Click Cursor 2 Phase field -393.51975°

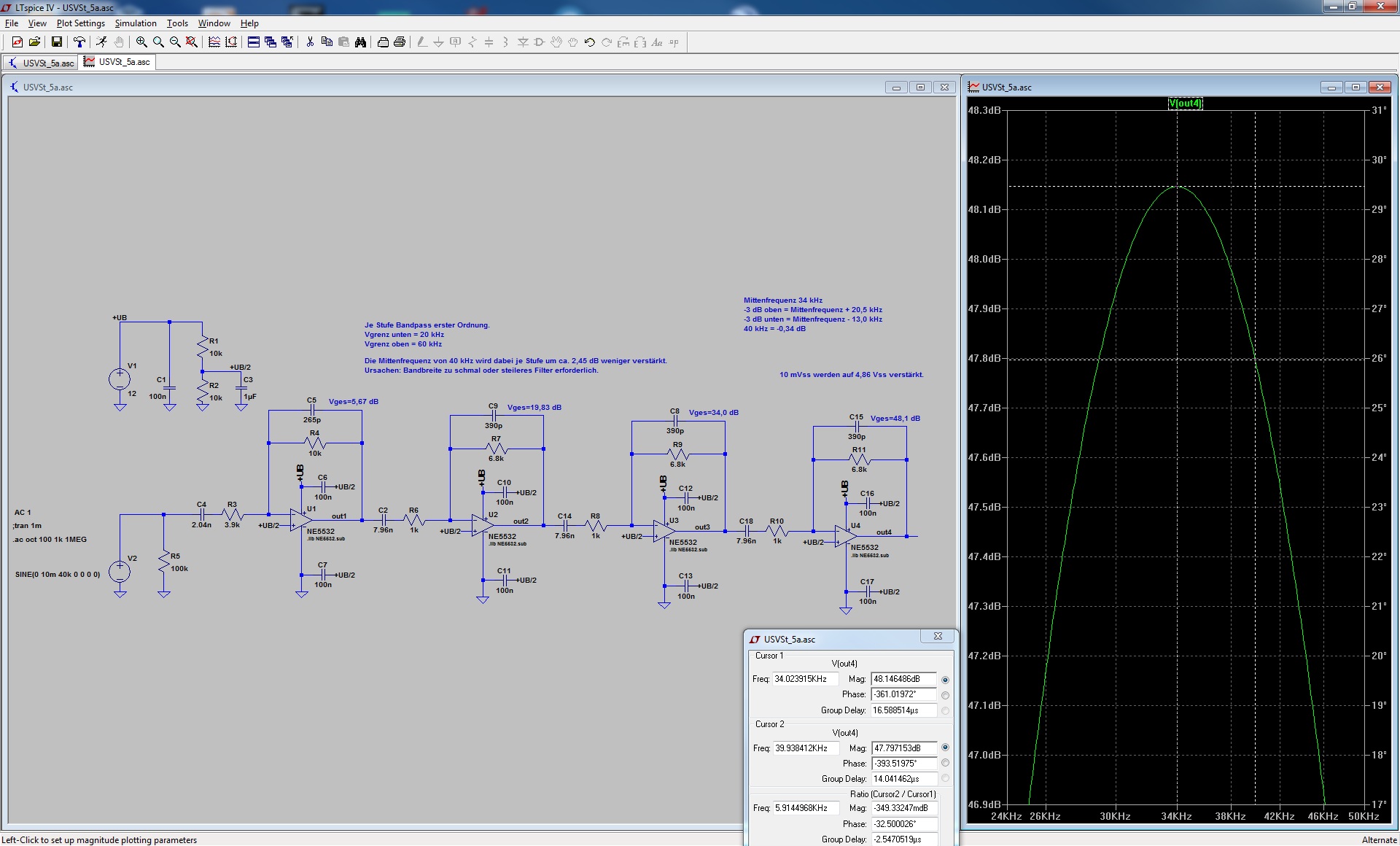click(x=903, y=764)
